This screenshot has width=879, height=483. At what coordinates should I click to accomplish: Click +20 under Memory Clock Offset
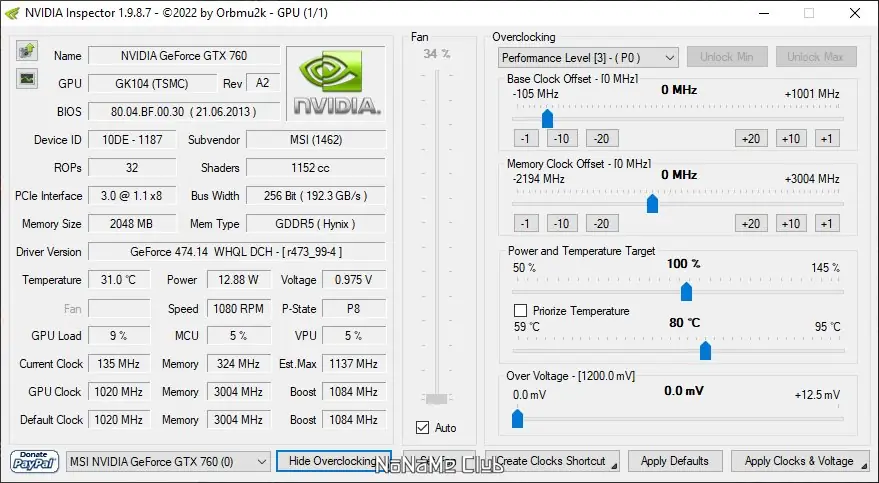click(x=751, y=224)
